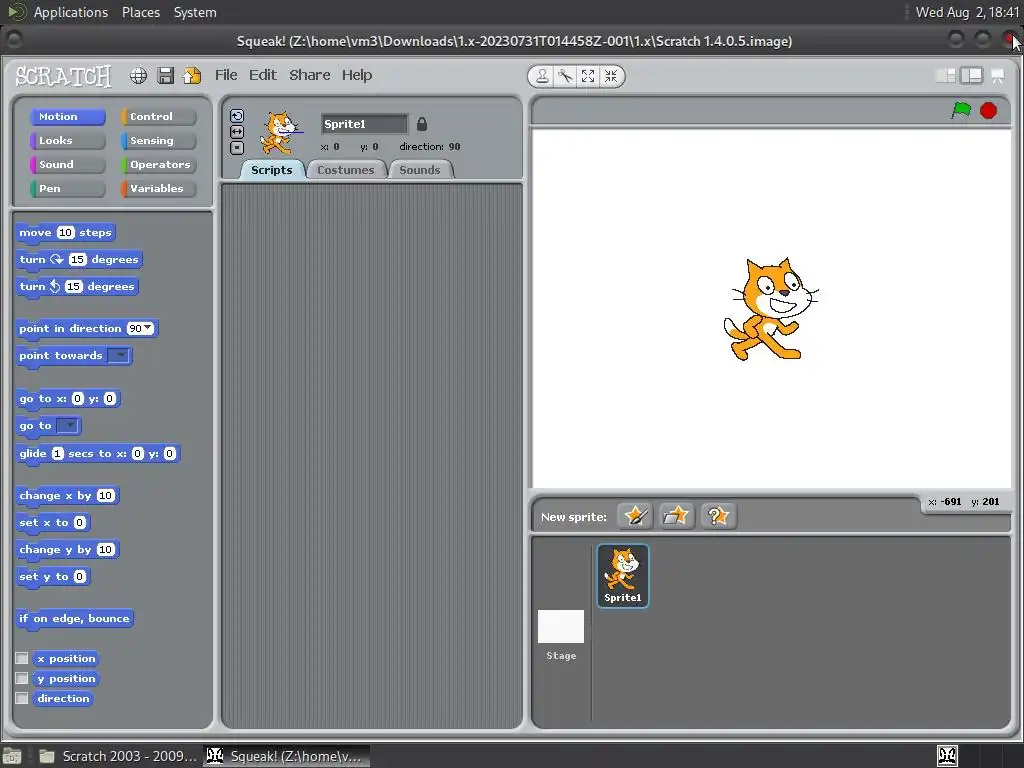The height and width of the screenshot is (768, 1024).
Task: Switch to the Scripts tab
Action: [272, 170]
